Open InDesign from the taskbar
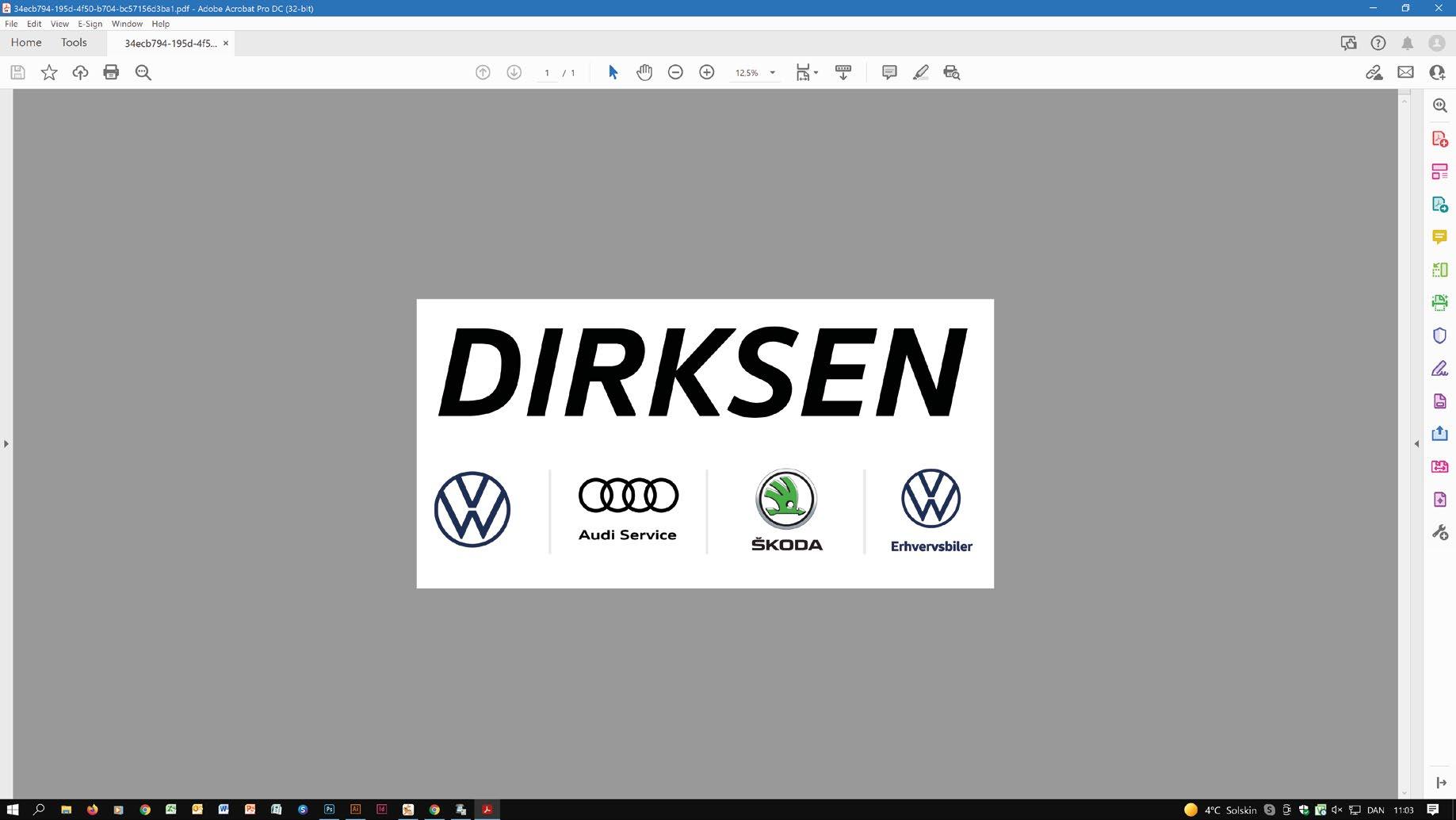This screenshot has width=1456, height=820. tap(381, 810)
